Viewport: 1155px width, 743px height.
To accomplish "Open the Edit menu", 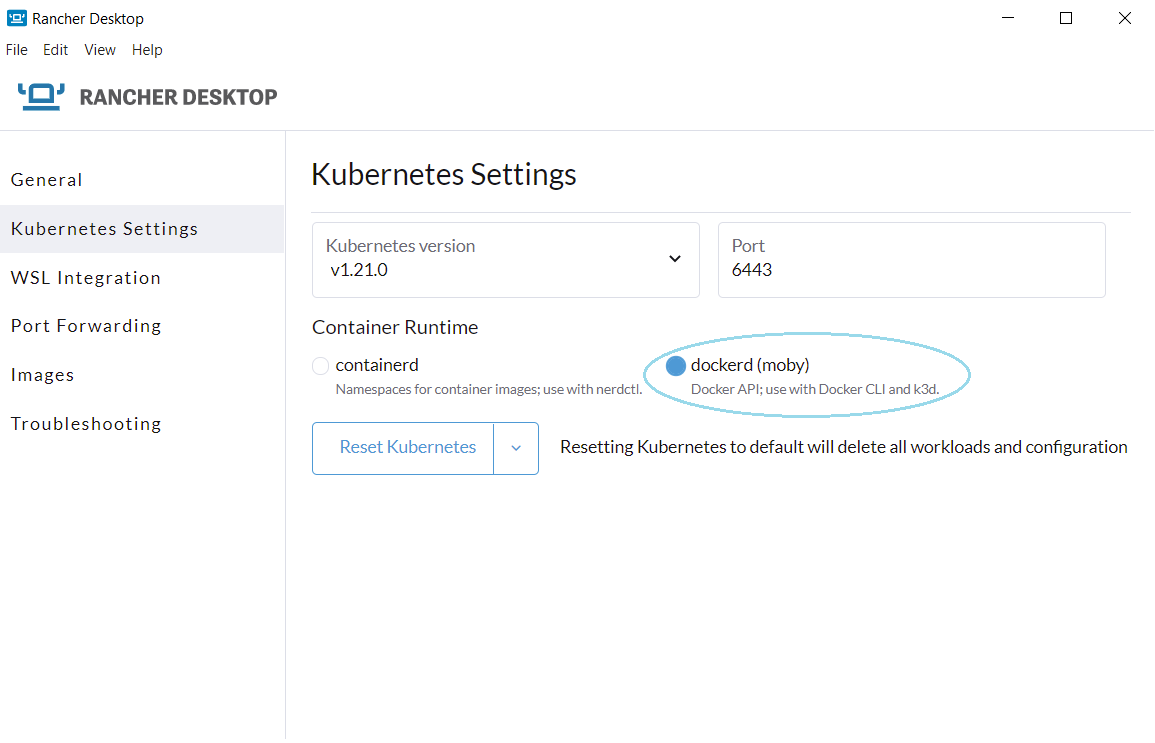I will [x=55, y=49].
